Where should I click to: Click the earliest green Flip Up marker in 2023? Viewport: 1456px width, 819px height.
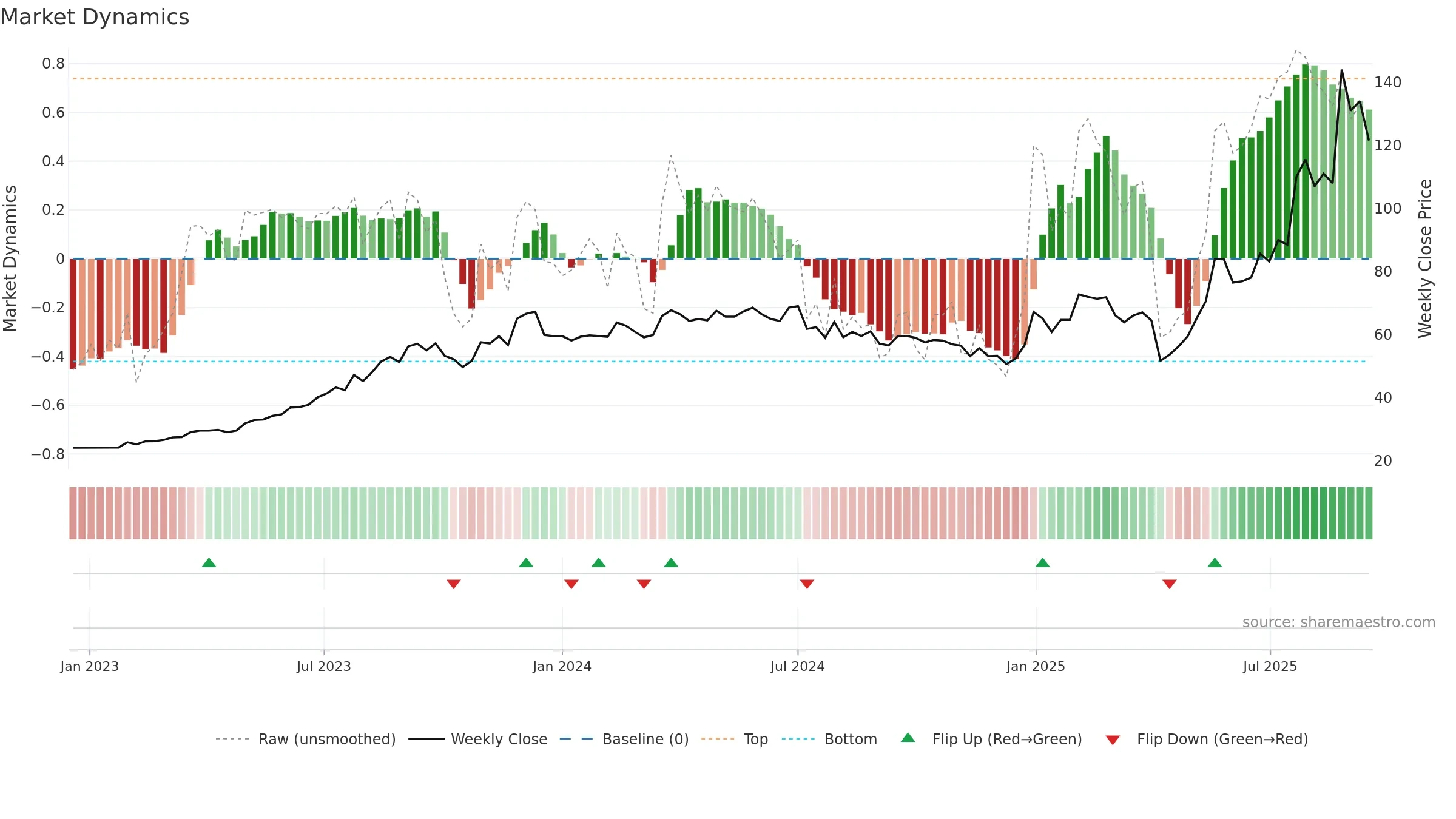tap(209, 562)
